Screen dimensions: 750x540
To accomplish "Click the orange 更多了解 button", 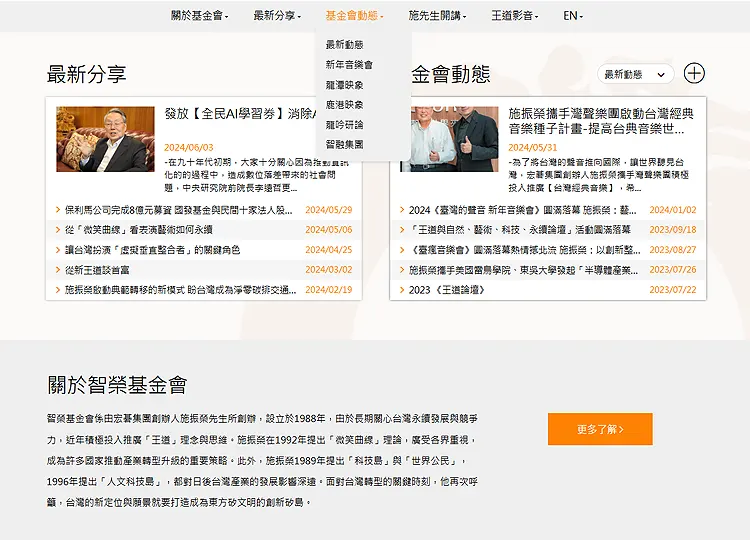I will pyautogui.click(x=600, y=429).
